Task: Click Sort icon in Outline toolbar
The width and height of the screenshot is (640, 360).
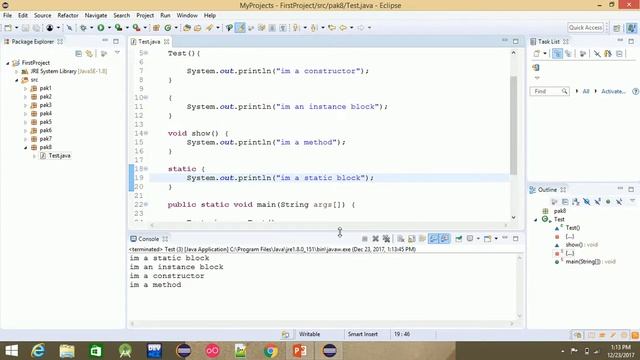Action: click(x=576, y=202)
